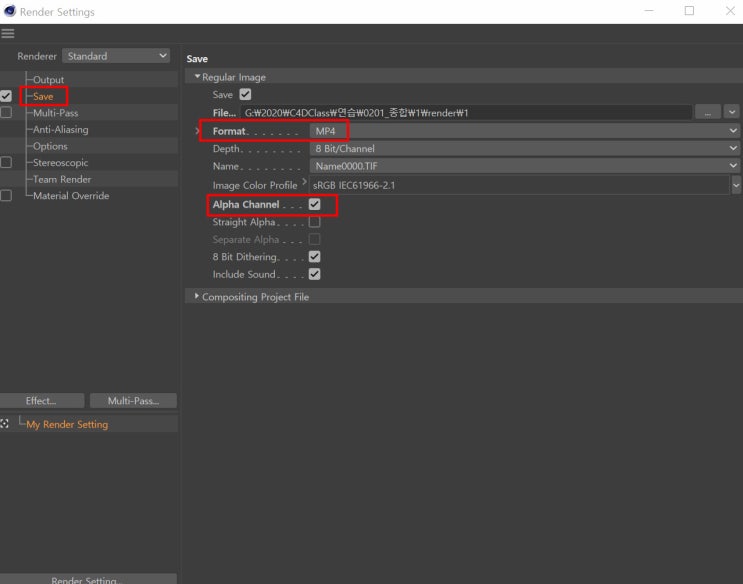The height and width of the screenshot is (584, 743).
Task: Open the Name0000.TIF naming dropdown
Action: click(x=524, y=166)
